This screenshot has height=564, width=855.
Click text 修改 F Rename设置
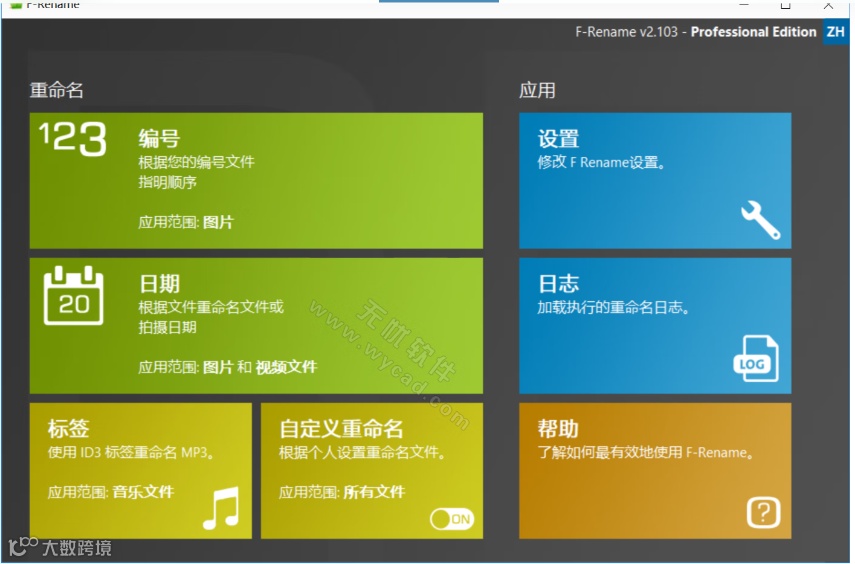point(601,162)
